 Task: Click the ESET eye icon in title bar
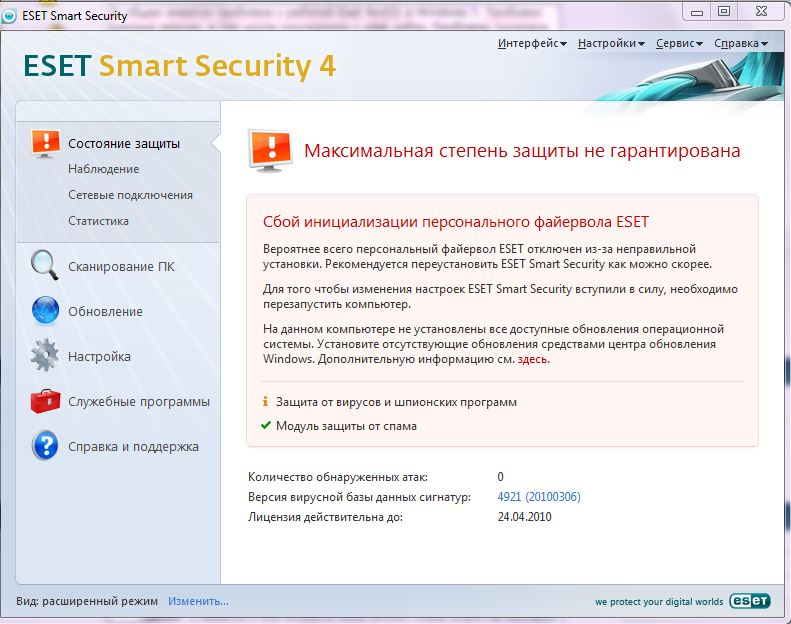pos(9,16)
